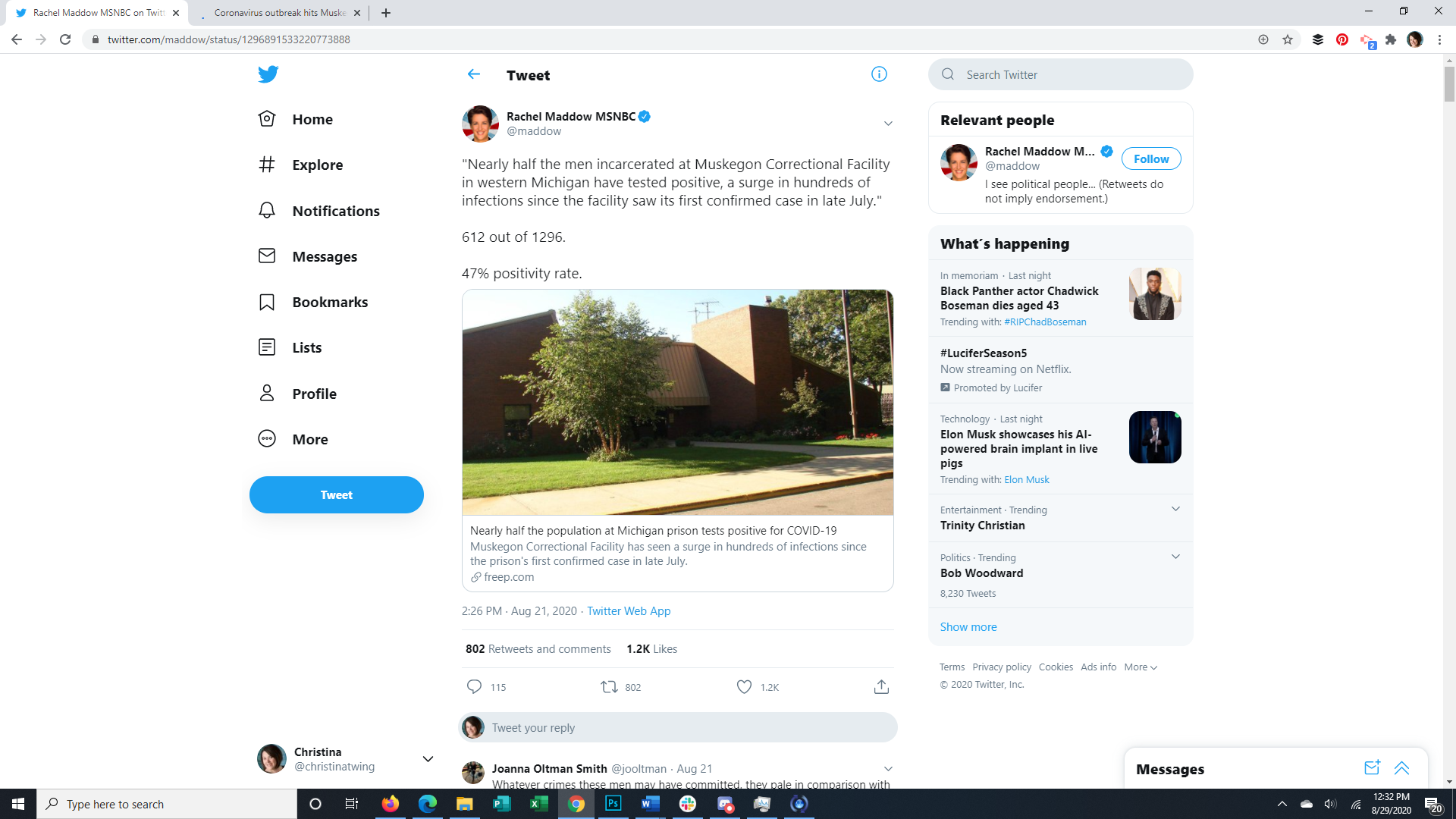Open Notifications in sidebar

click(x=335, y=211)
